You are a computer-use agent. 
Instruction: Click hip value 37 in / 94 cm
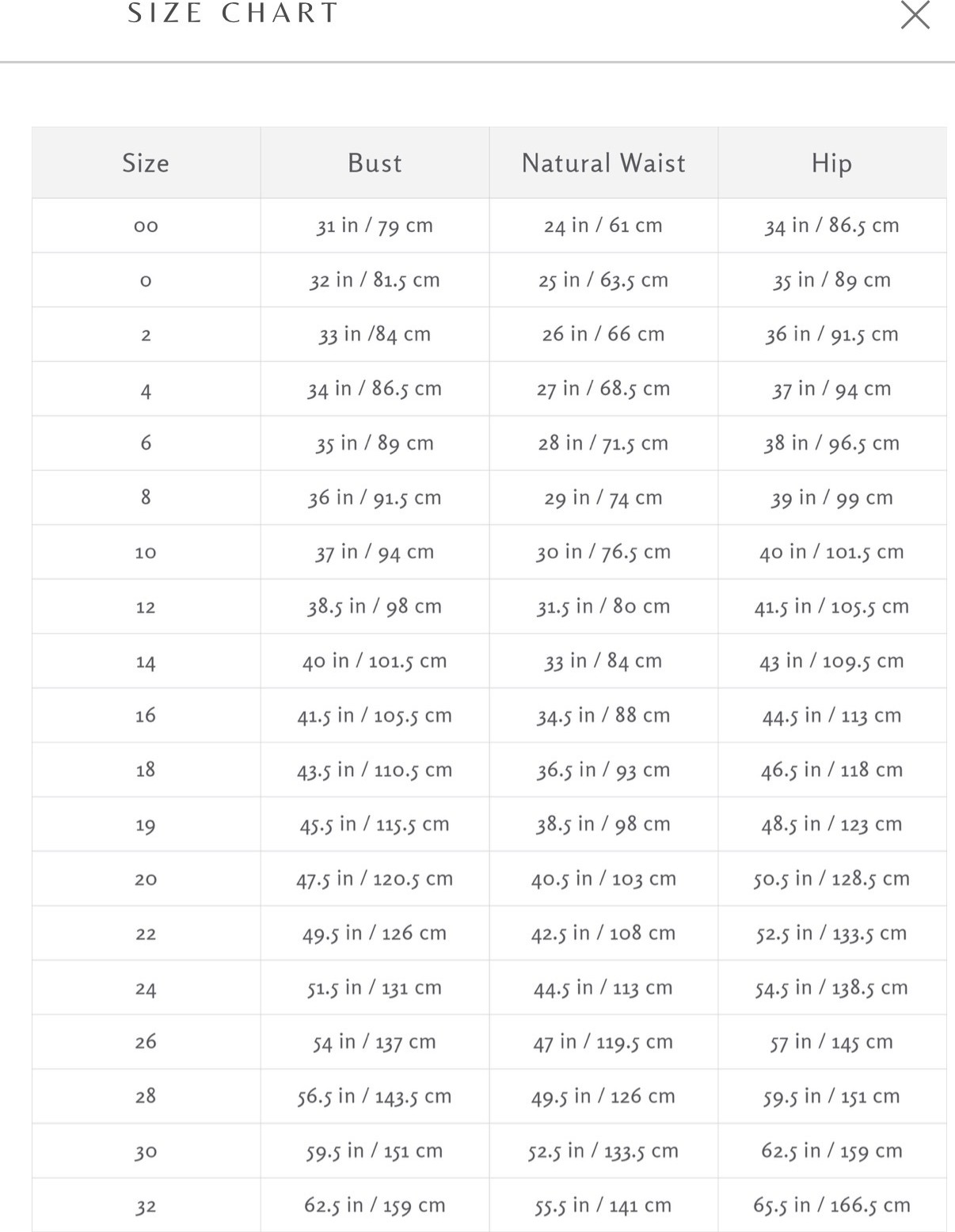click(831, 389)
